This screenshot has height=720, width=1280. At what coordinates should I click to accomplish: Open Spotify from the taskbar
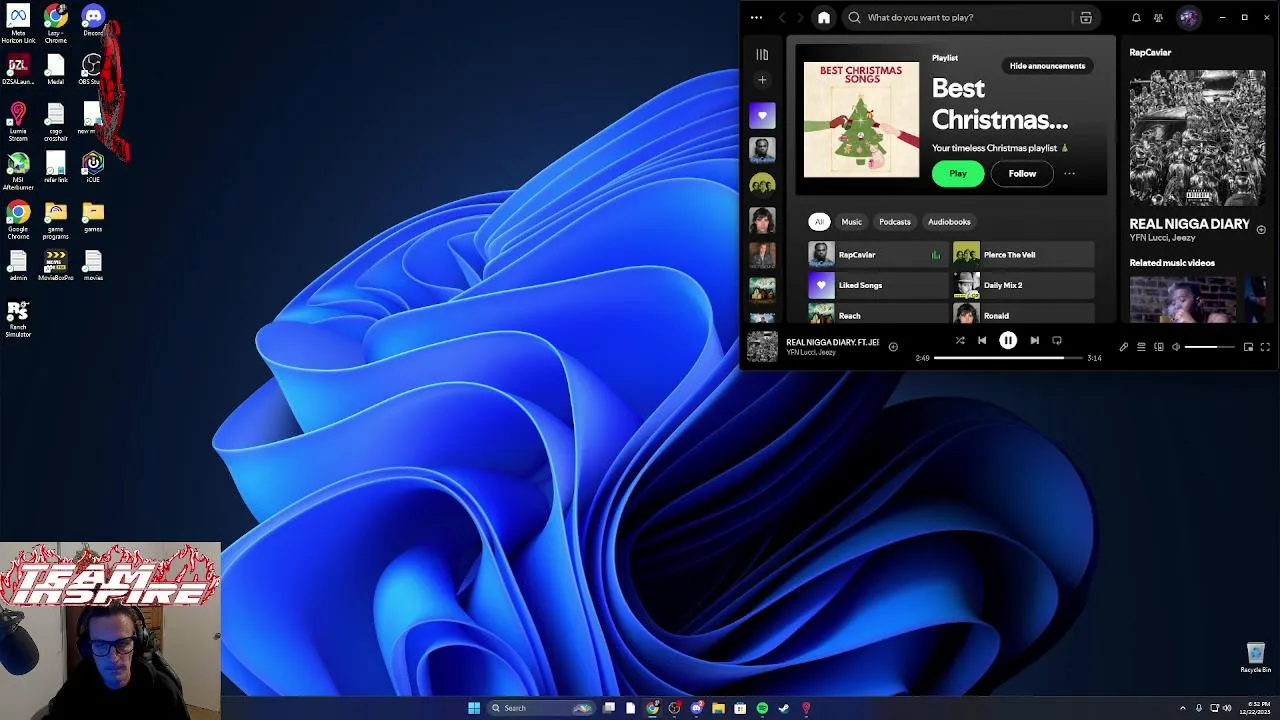tap(762, 708)
